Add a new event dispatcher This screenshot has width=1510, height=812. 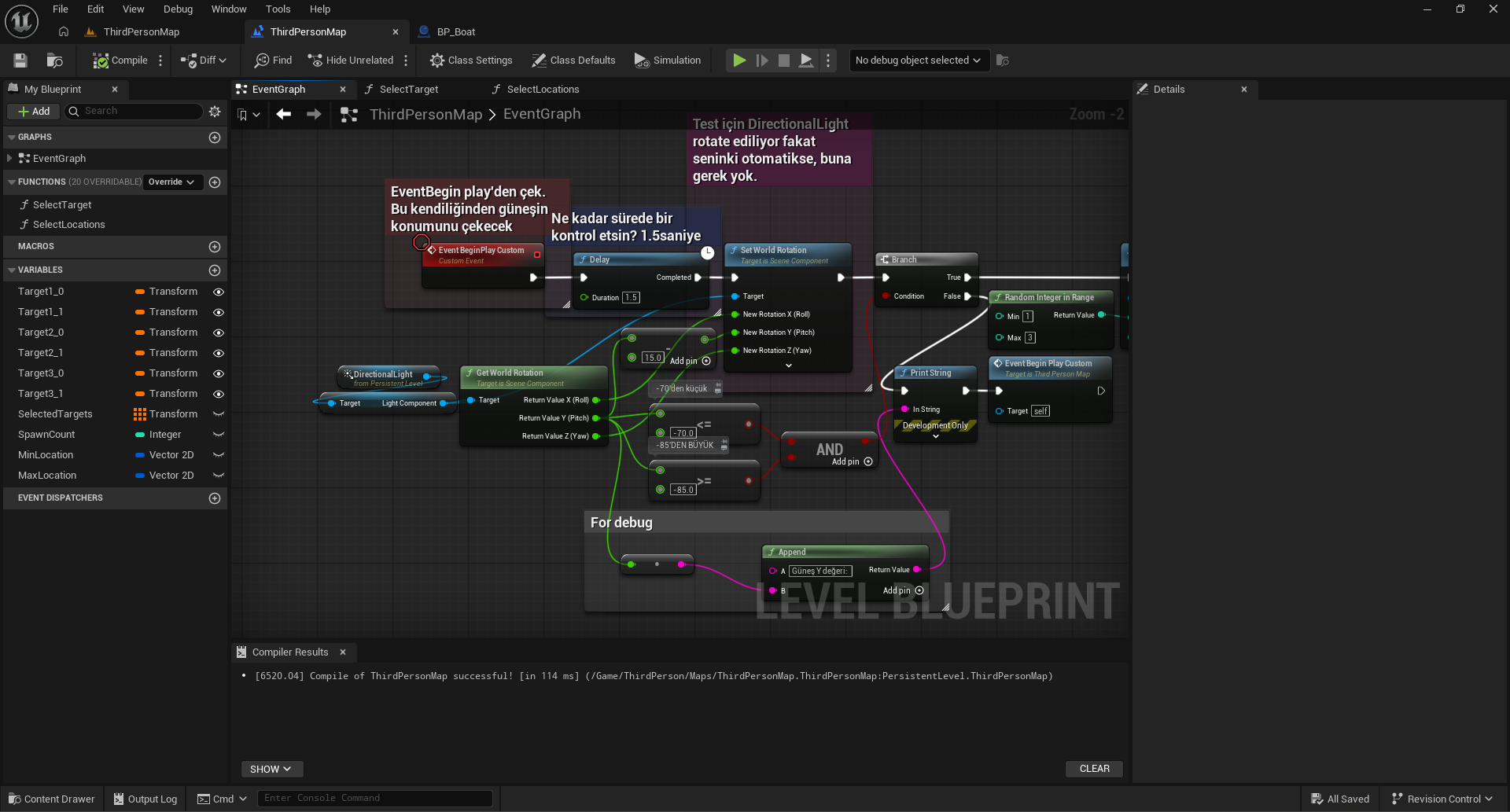pyautogui.click(x=215, y=498)
